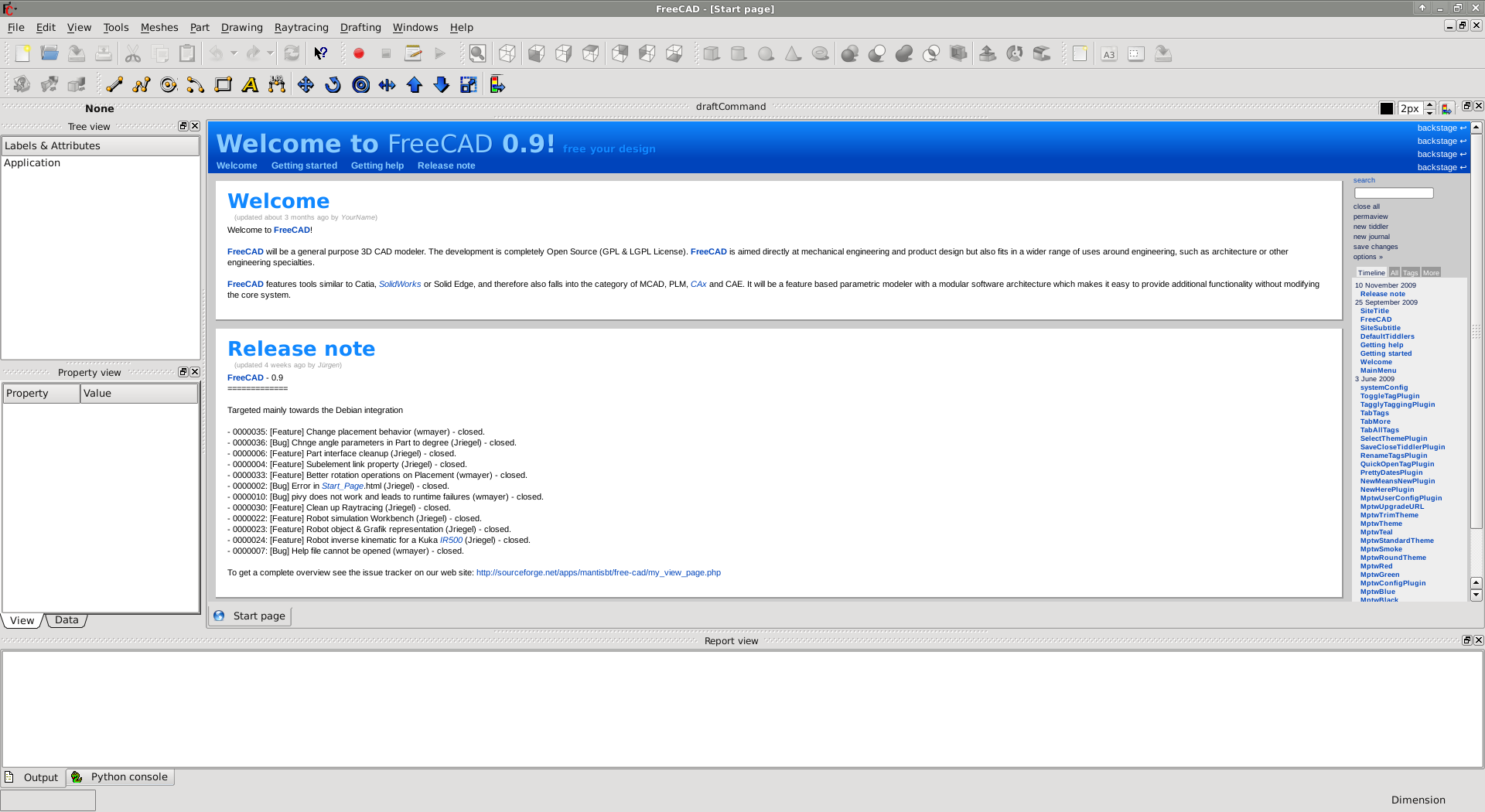Select the Draft Move tool
The height and width of the screenshot is (812, 1485).
(x=306, y=84)
